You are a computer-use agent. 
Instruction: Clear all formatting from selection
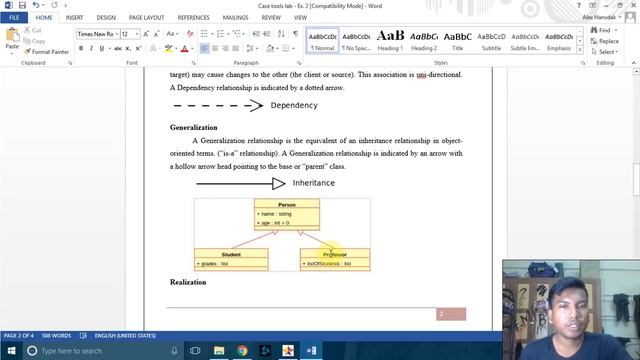pos(190,34)
